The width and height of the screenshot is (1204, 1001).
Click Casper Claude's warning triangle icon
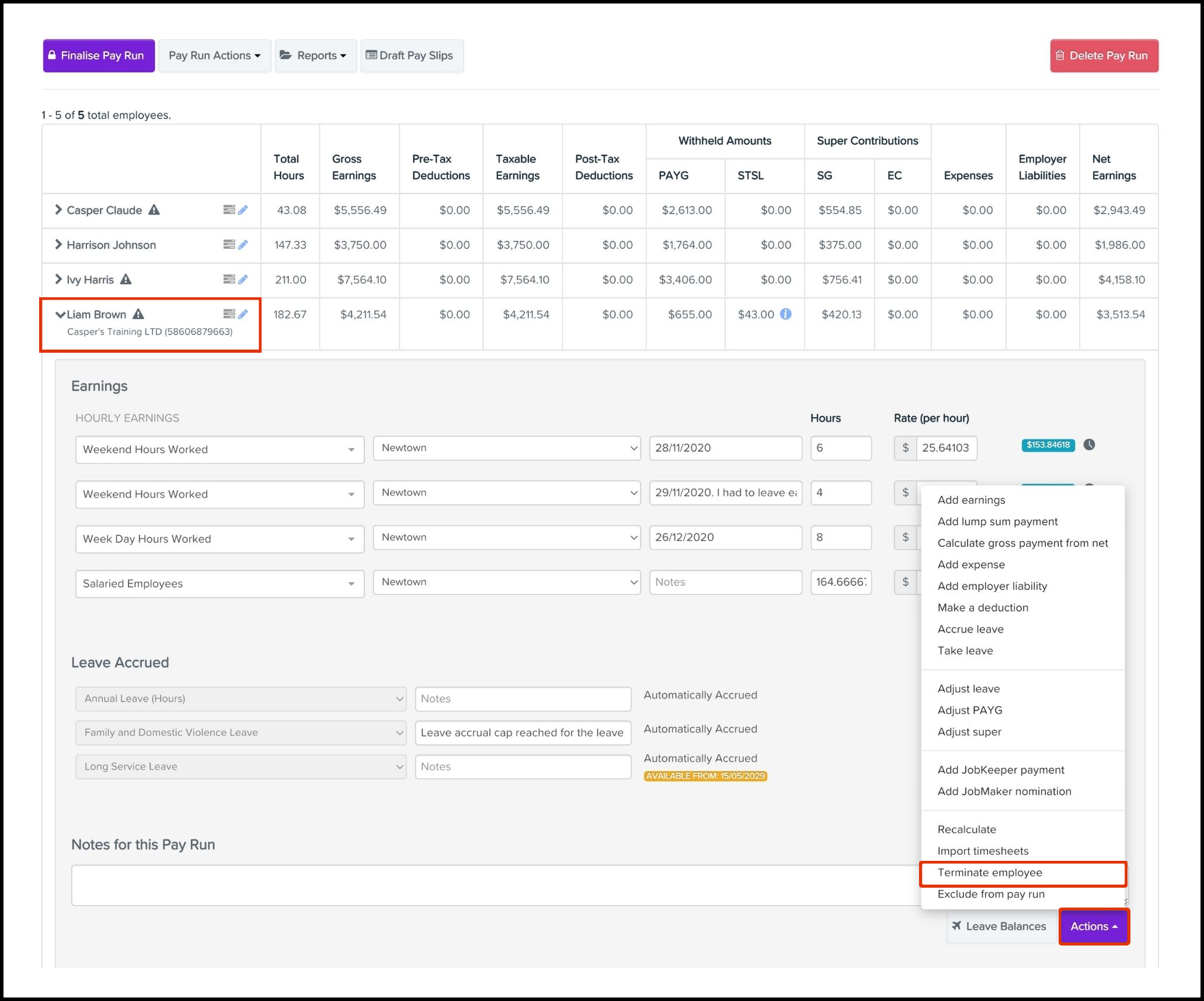pyautogui.click(x=154, y=210)
